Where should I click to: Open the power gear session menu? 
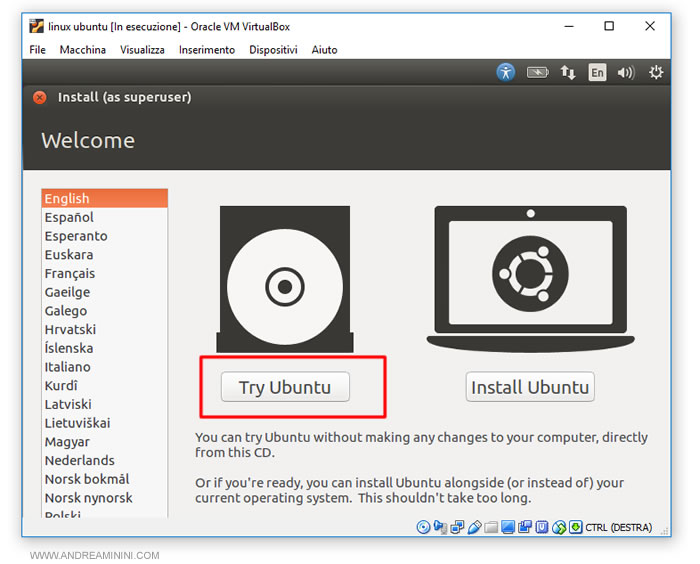pos(656,72)
